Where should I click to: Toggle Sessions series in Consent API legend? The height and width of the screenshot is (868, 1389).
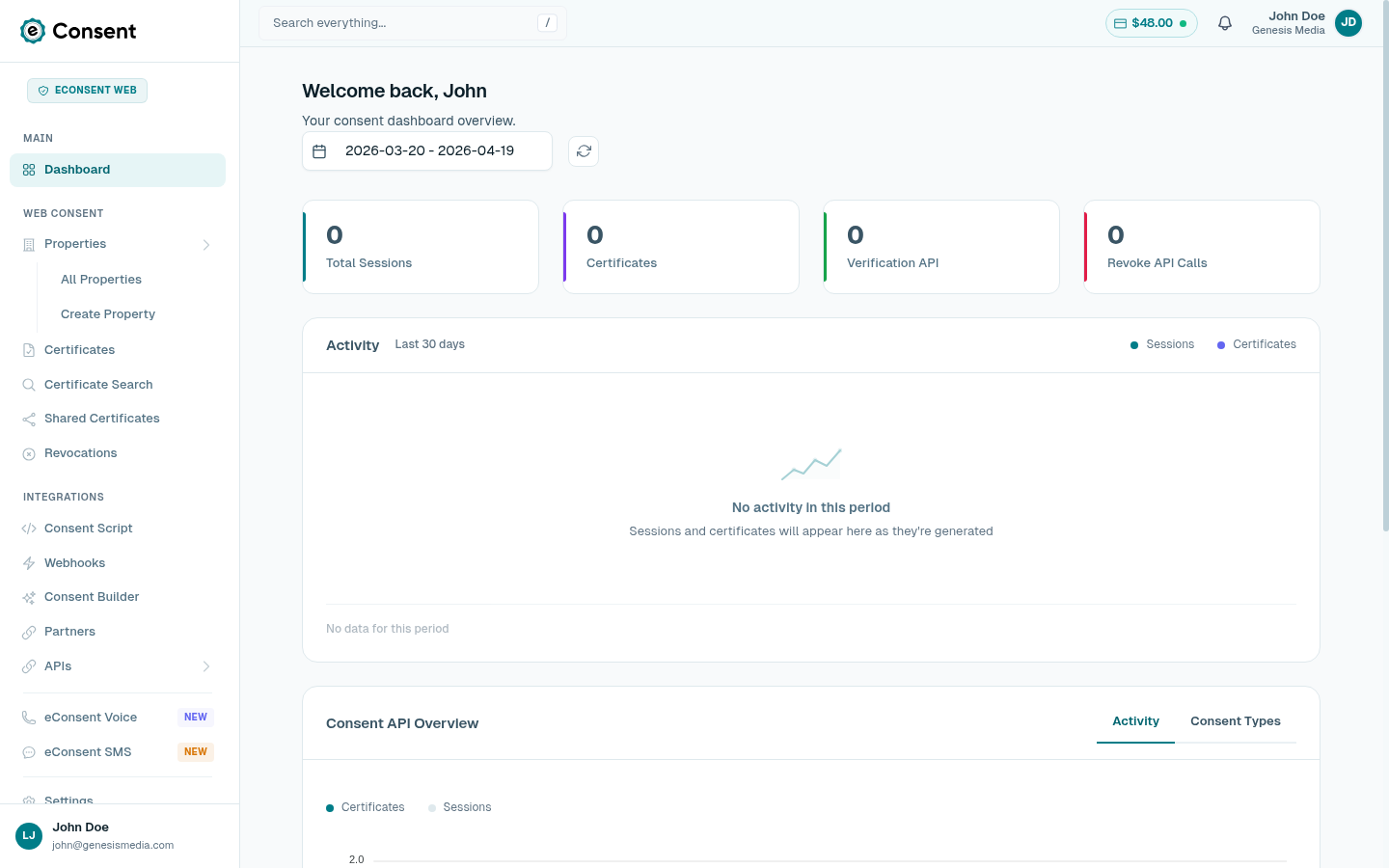point(460,807)
